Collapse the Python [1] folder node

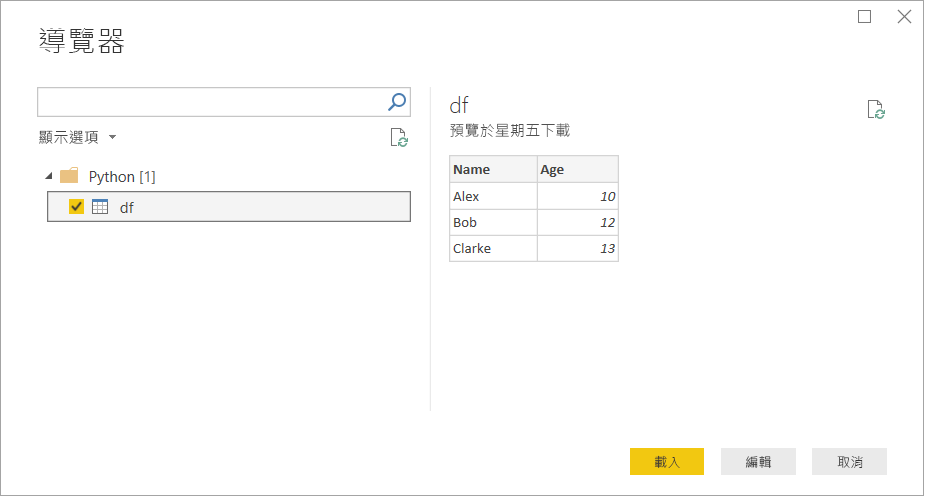[x=49, y=176]
